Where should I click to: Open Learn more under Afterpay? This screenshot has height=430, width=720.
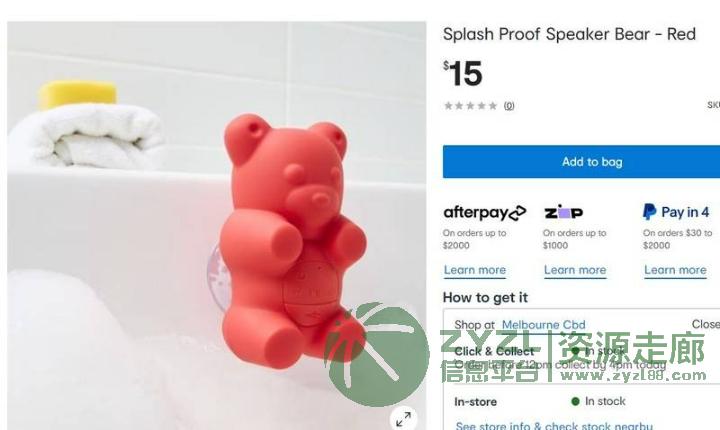(475, 270)
